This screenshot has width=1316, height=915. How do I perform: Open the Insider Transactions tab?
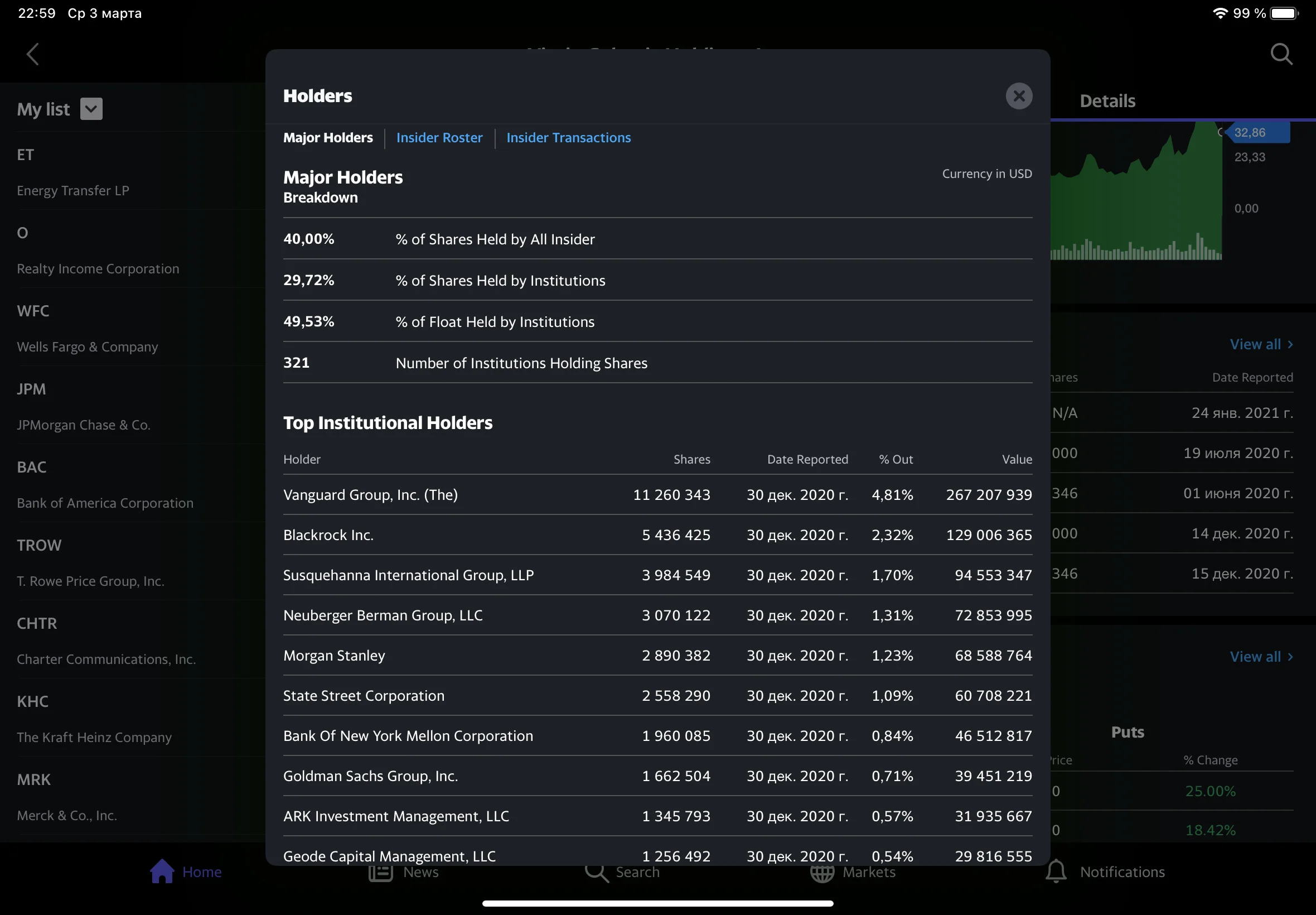click(x=568, y=138)
